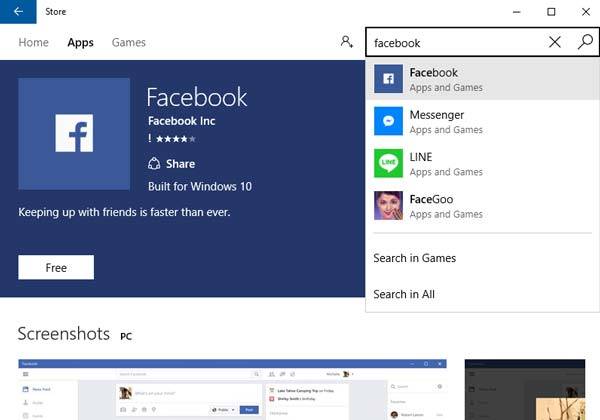Choose the Facebook Apps and Games suggestion
This screenshot has width=600, height=420.
(x=482, y=79)
